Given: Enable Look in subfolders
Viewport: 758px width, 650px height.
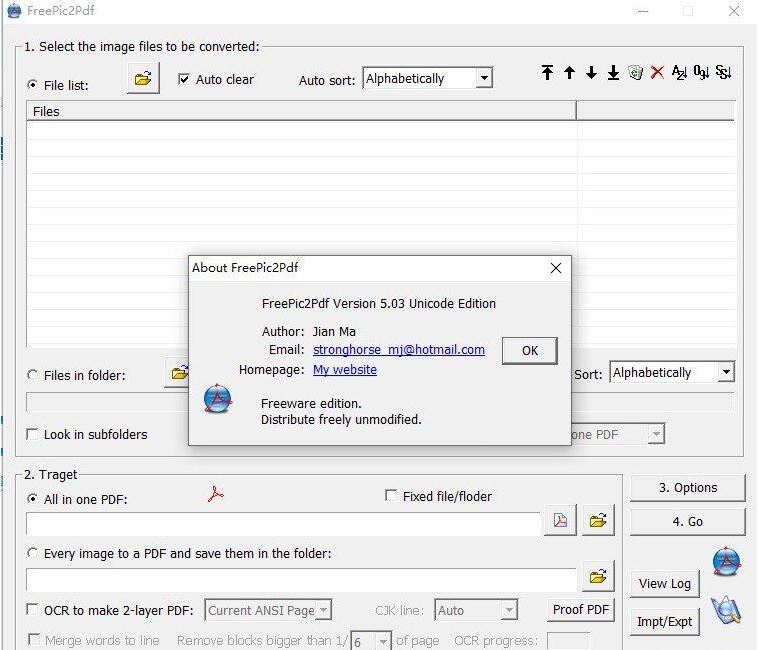Looking at the screenshot, I should click(x=32, y=434).
